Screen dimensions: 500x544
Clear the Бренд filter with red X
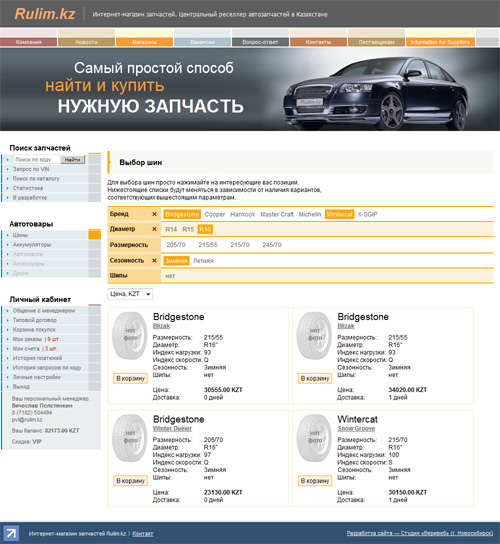[x=154, y=214]
